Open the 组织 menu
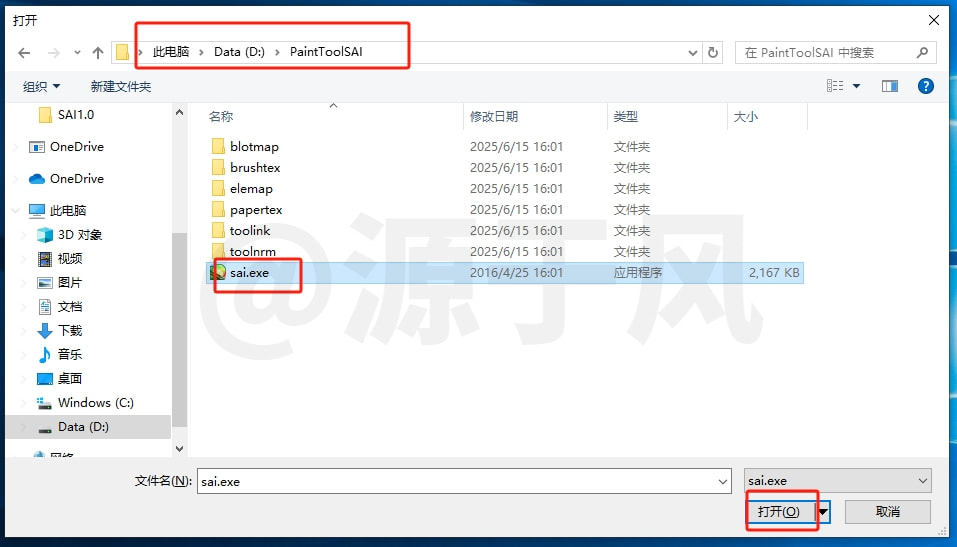The image size is (957, 547). pyautogui.click(x=42, y=87)
